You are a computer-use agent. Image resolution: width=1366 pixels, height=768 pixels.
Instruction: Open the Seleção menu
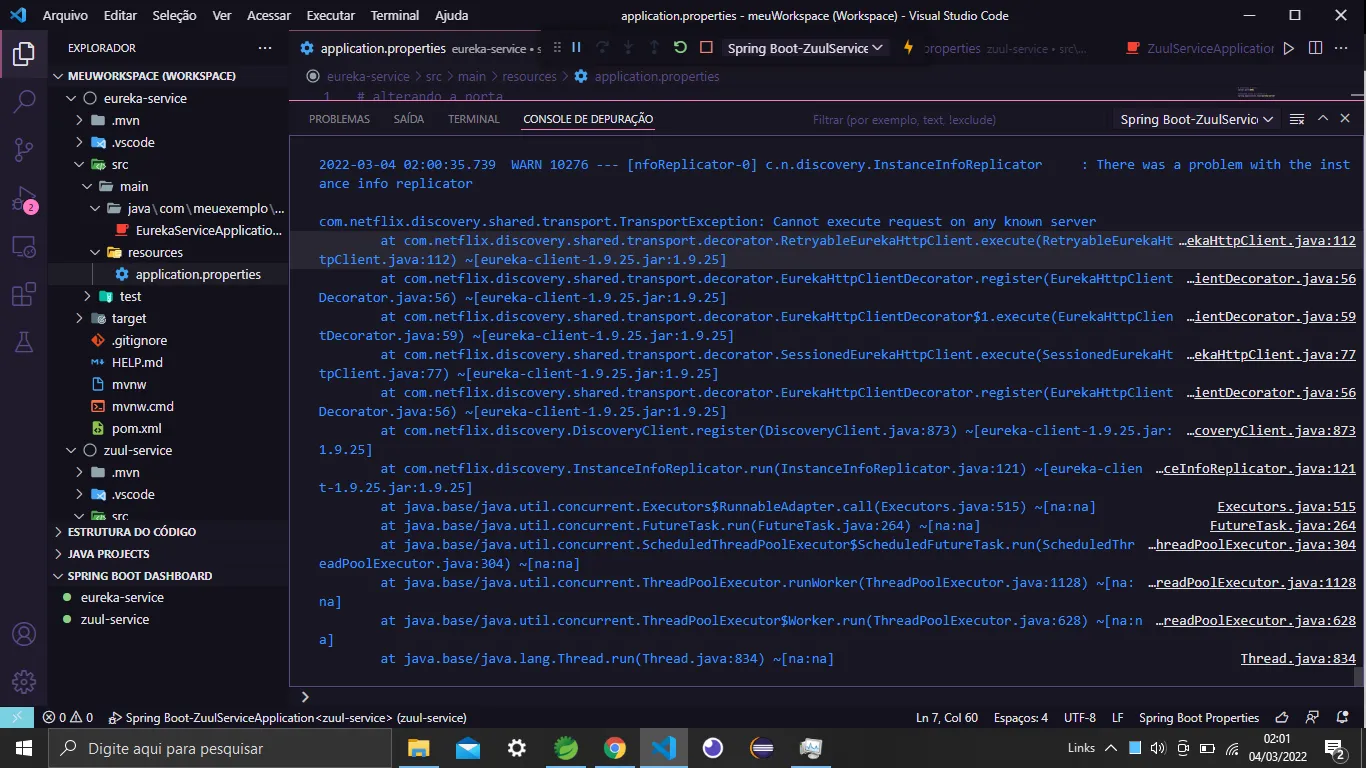click(174, 15)
